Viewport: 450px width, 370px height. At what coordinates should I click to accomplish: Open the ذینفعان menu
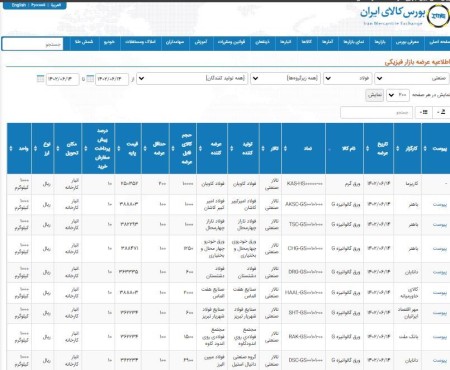pyautogui.click(x=262, y=42)
